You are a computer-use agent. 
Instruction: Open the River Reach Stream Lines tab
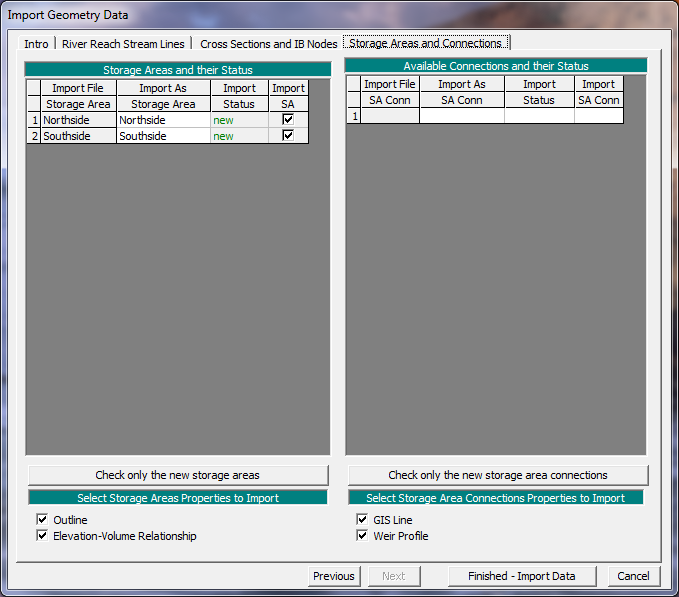click(x=123, y=44)
